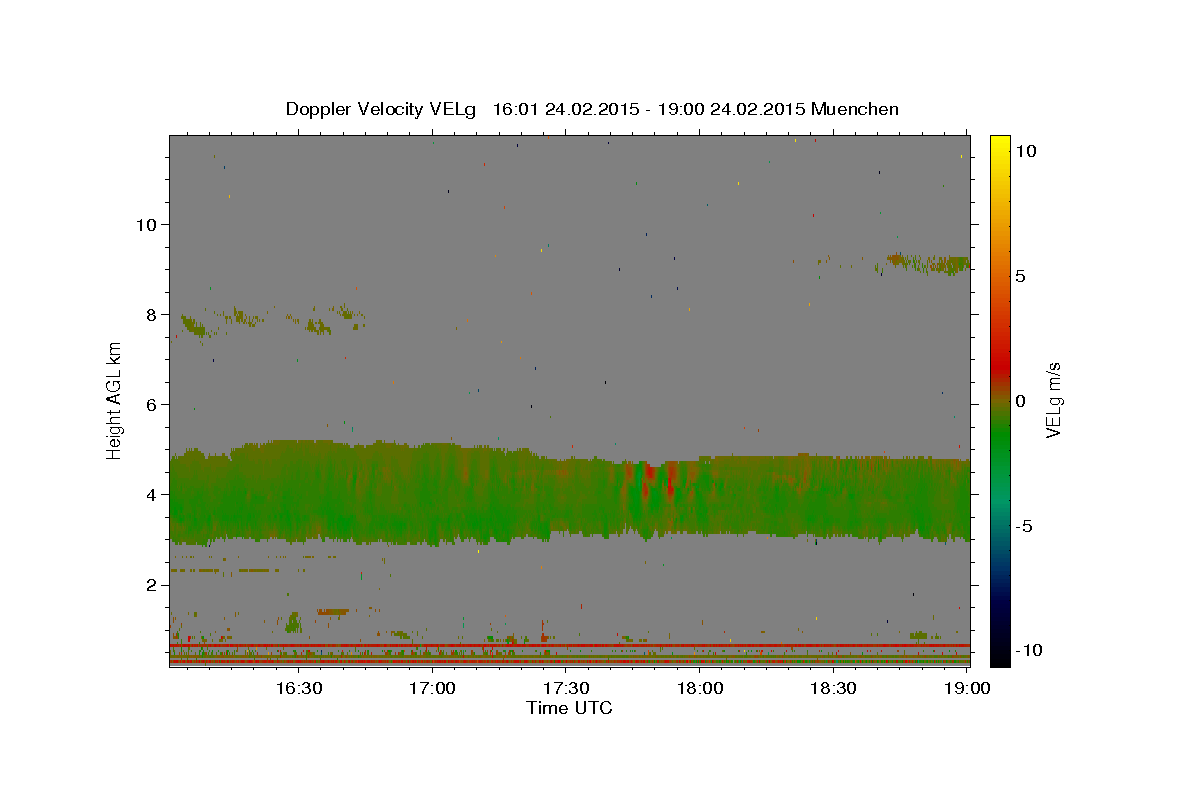Image resolution: width=1200 pixels, height=800 pixels.
Task: Click the 18:30 time tick label
Action: tap(834, 688)
